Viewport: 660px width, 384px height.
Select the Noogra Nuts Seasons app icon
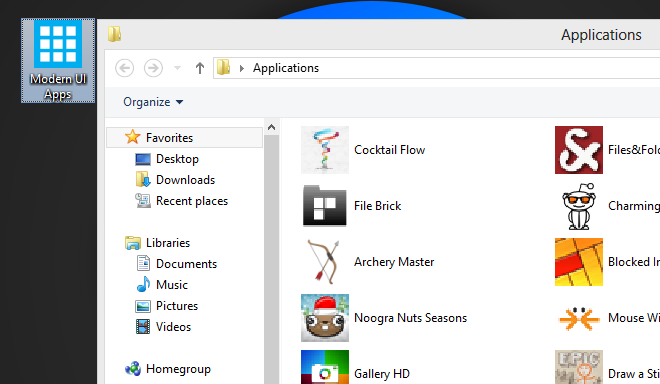click(x=325, y=318)
